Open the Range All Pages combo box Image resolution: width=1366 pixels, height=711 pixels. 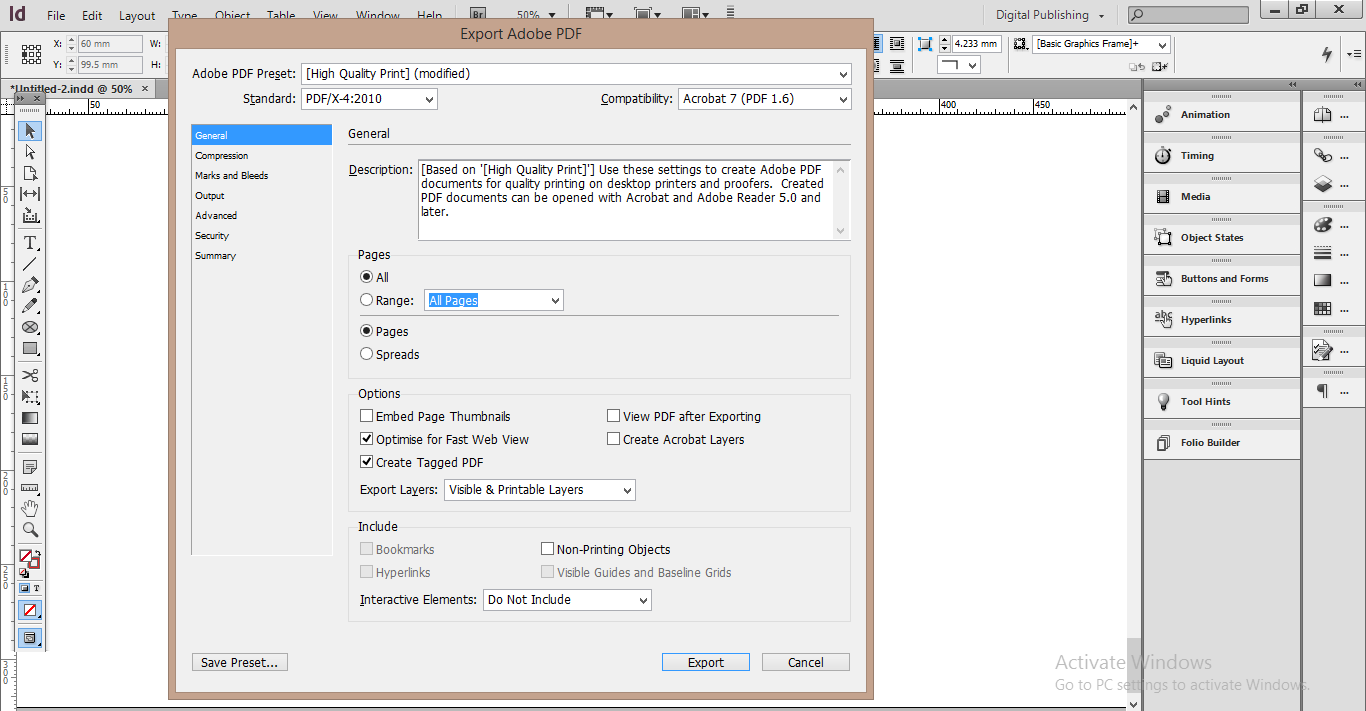point(494,300)
